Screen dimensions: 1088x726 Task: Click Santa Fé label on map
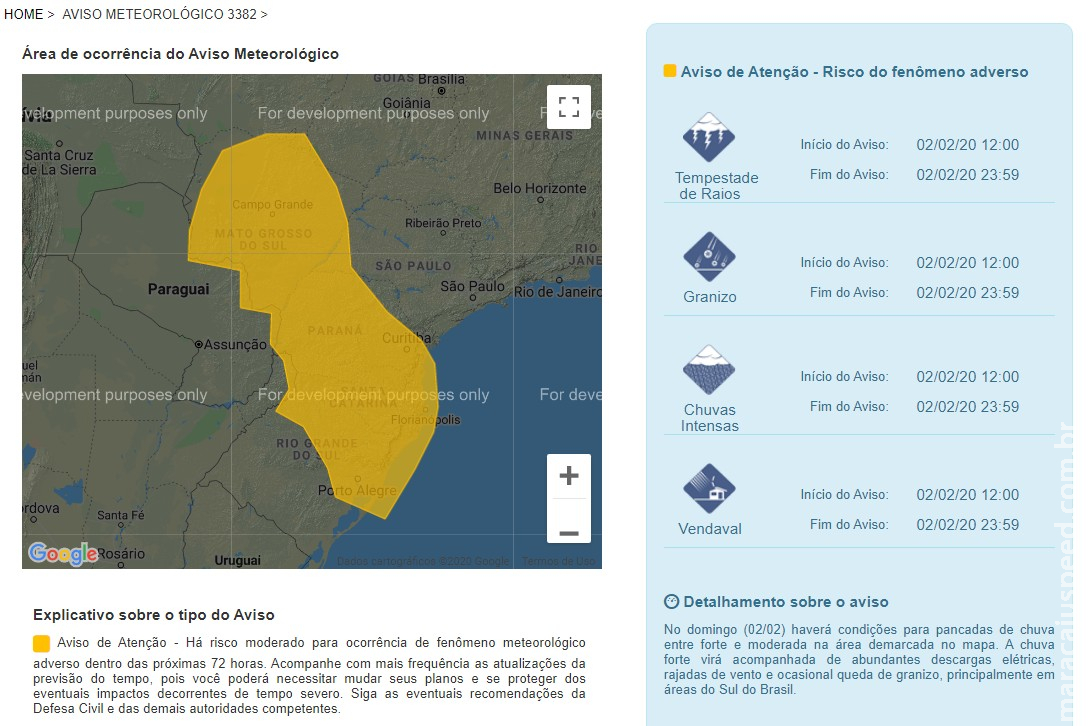coord(121,515)
